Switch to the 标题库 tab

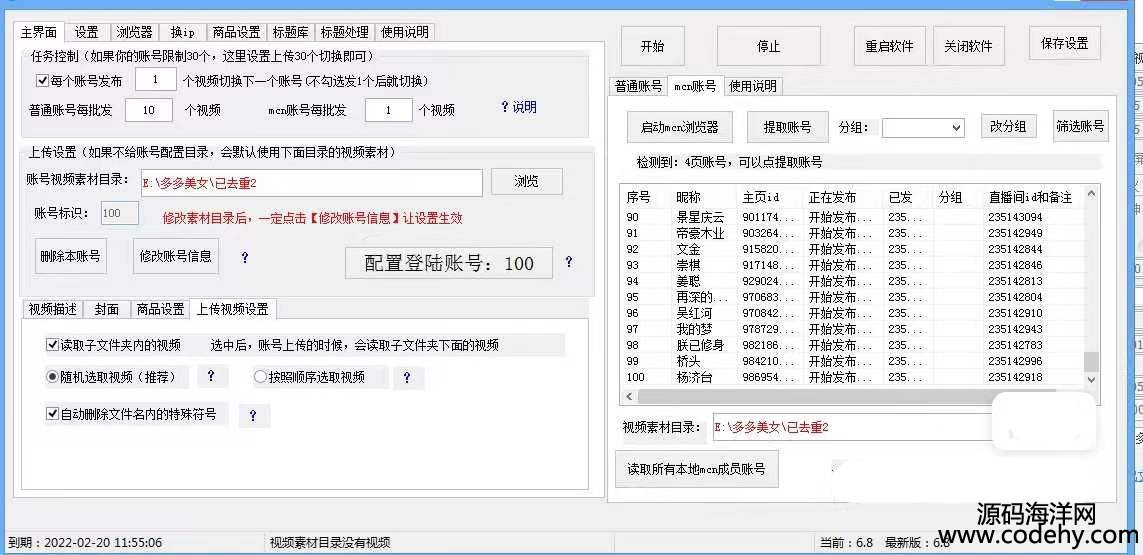(x=290, y=32)
